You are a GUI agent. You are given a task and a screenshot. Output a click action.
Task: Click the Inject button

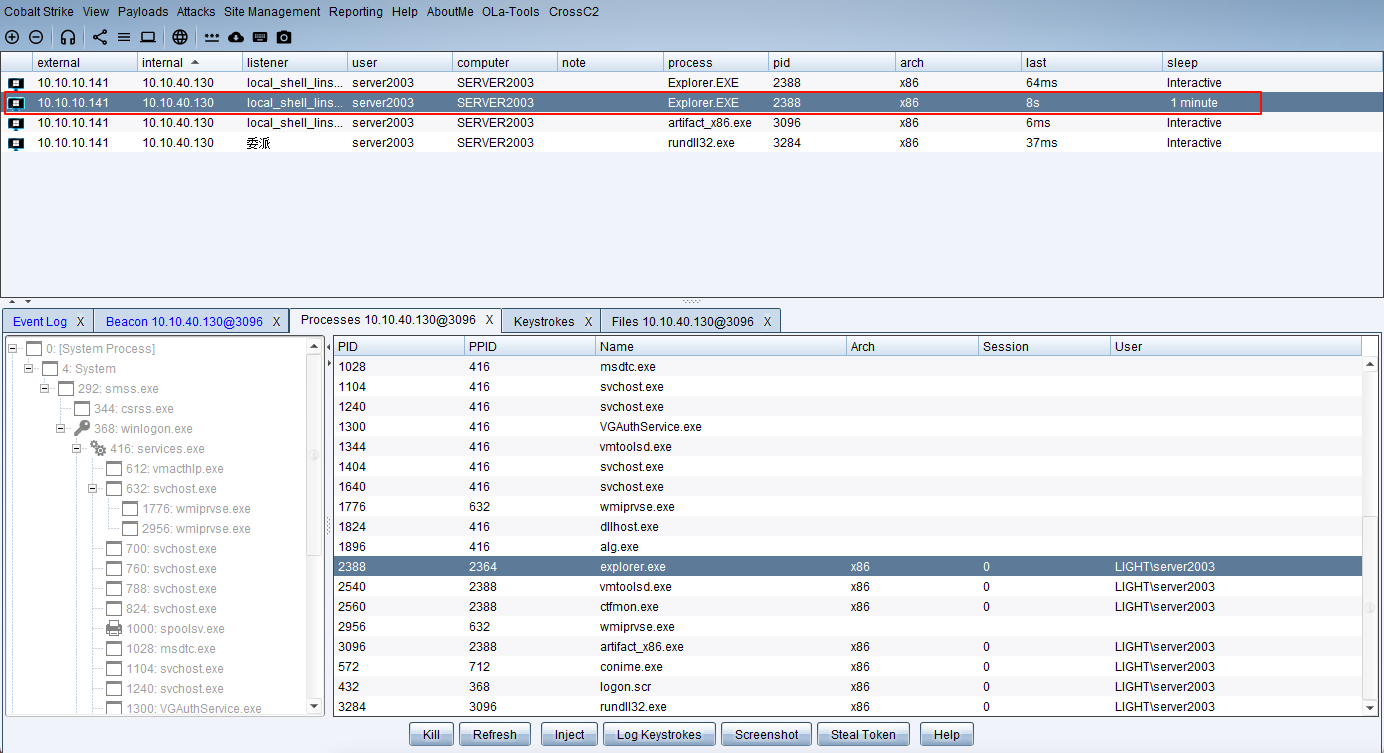[569, 734]
